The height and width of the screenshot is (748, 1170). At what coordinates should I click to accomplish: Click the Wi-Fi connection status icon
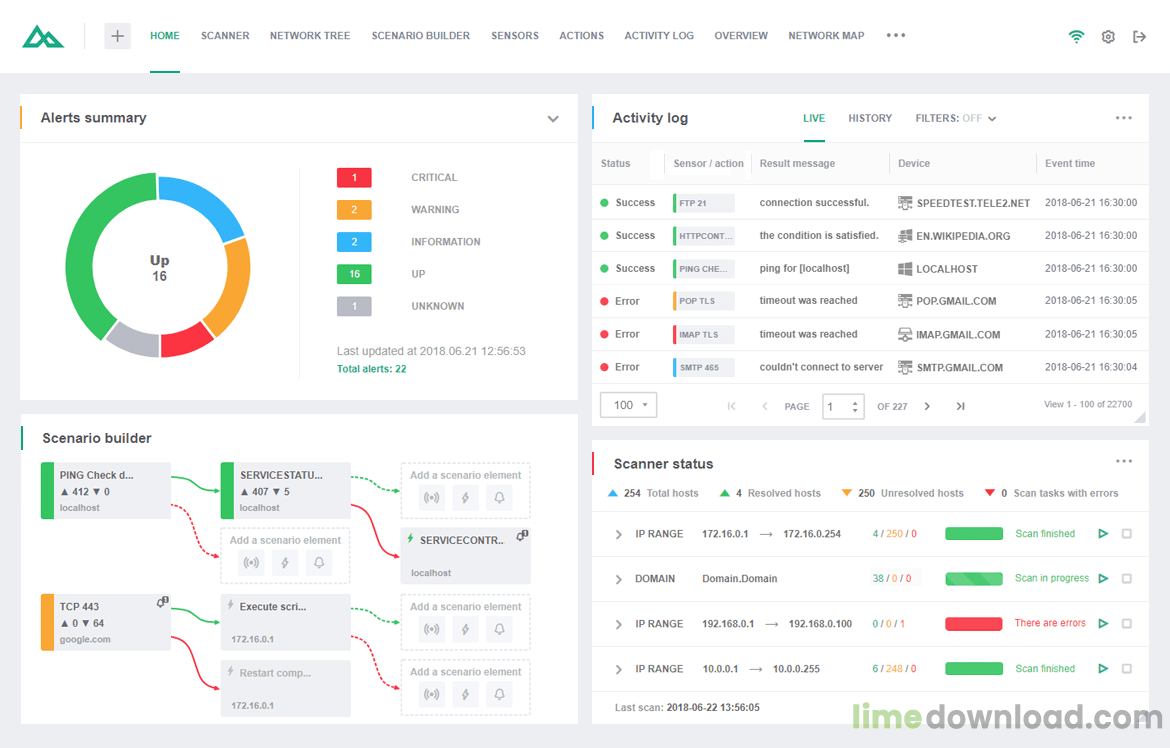pyautogui.click(x=1076, y=36)
